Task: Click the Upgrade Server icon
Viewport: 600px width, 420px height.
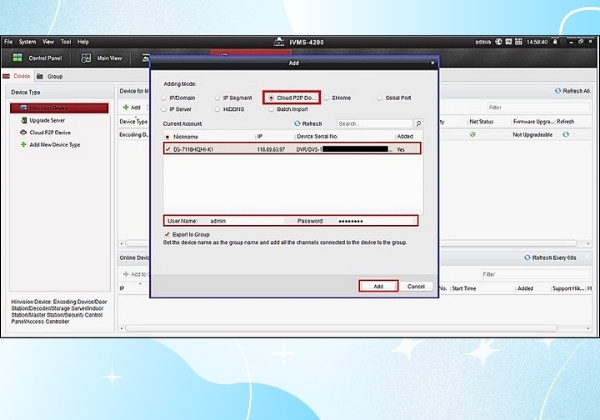Action: pos(24,120)
